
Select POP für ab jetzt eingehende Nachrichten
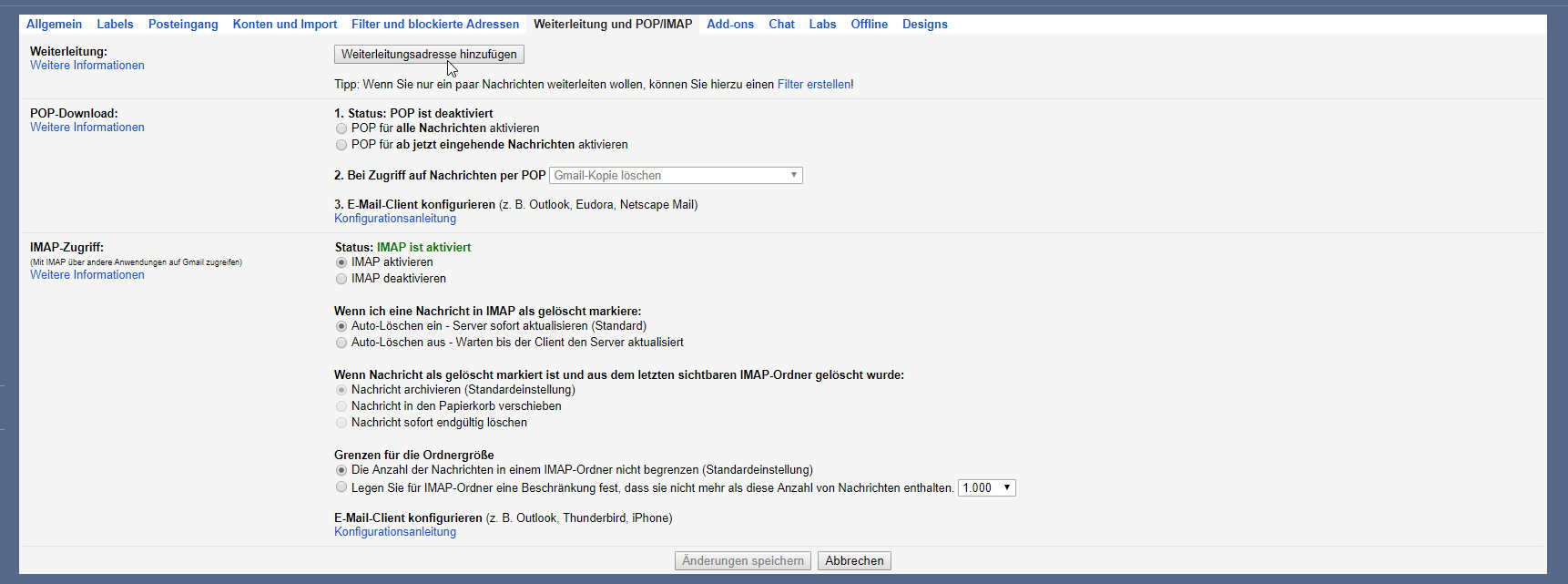(x=341, y=146)
